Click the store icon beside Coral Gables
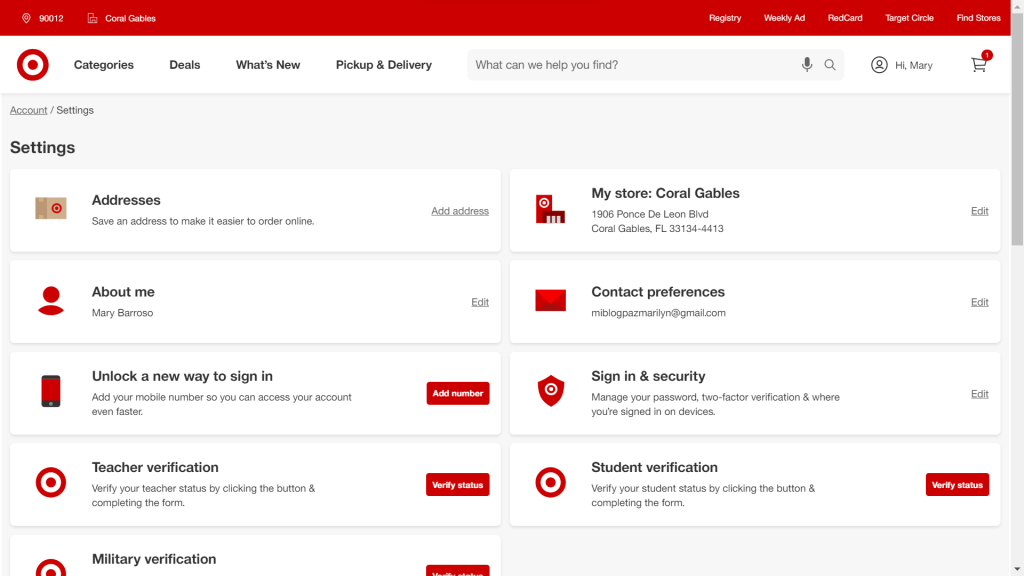 [x=93, y=18]
